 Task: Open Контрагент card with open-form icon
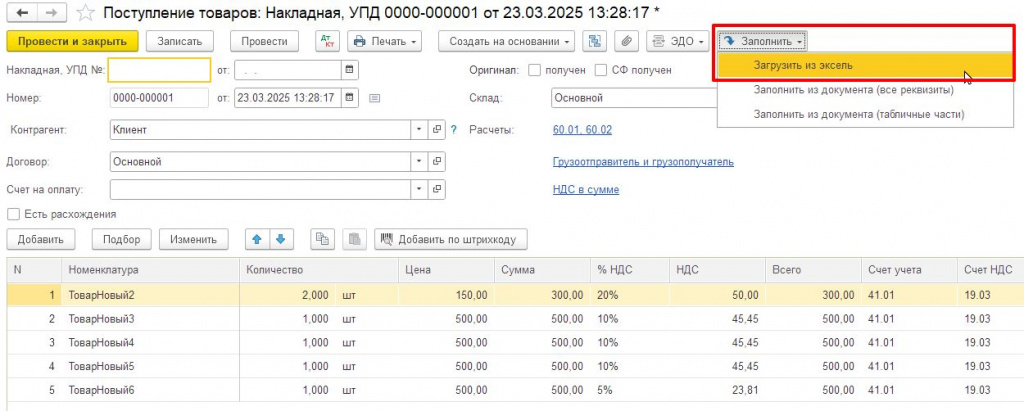(437, 130)
